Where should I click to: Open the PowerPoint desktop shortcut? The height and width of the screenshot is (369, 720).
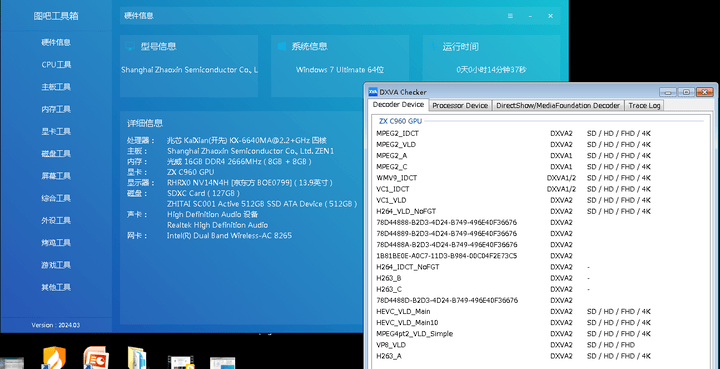pos(96,358)
